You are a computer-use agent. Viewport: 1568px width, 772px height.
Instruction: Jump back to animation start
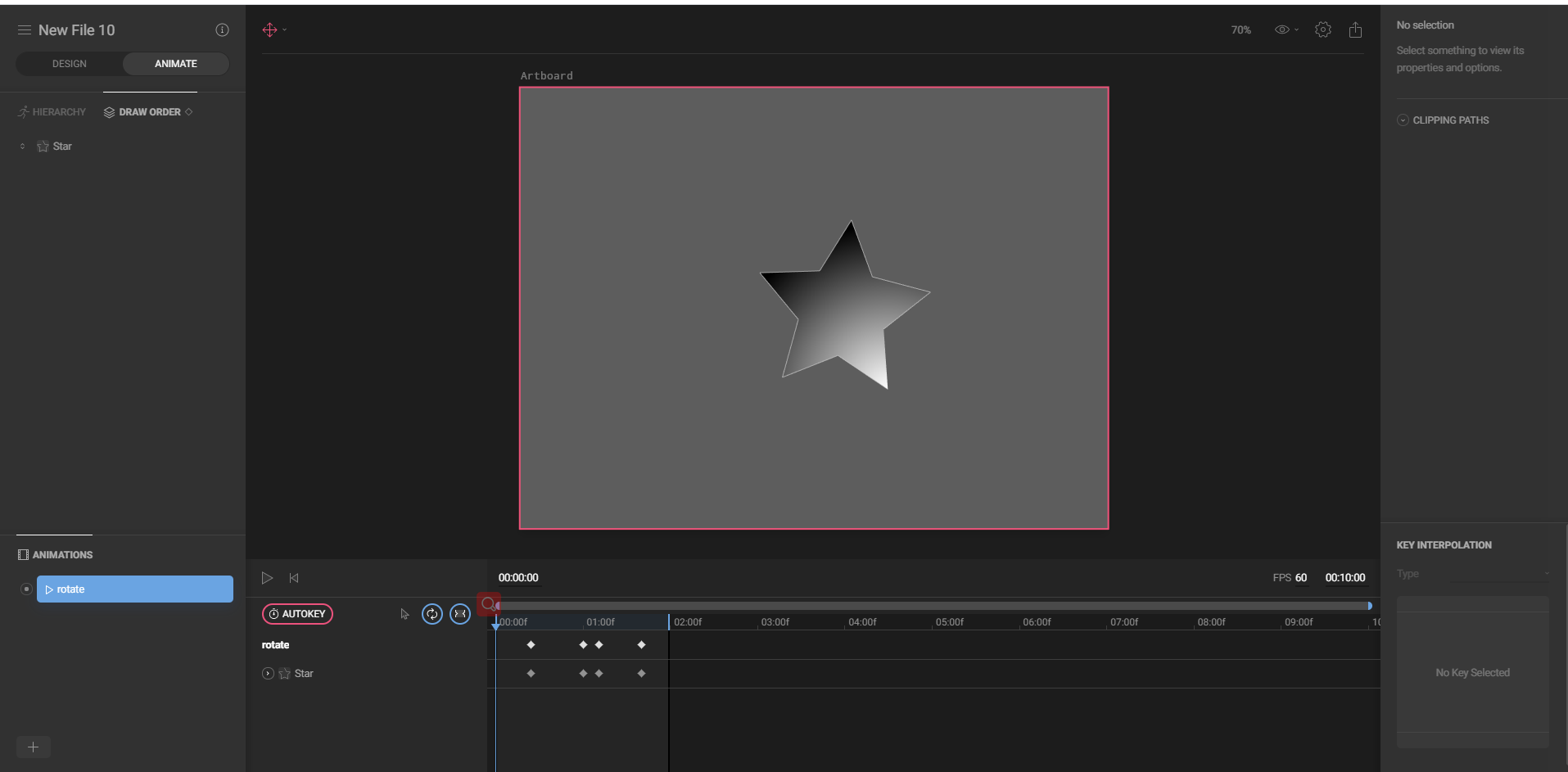point(294,578)
